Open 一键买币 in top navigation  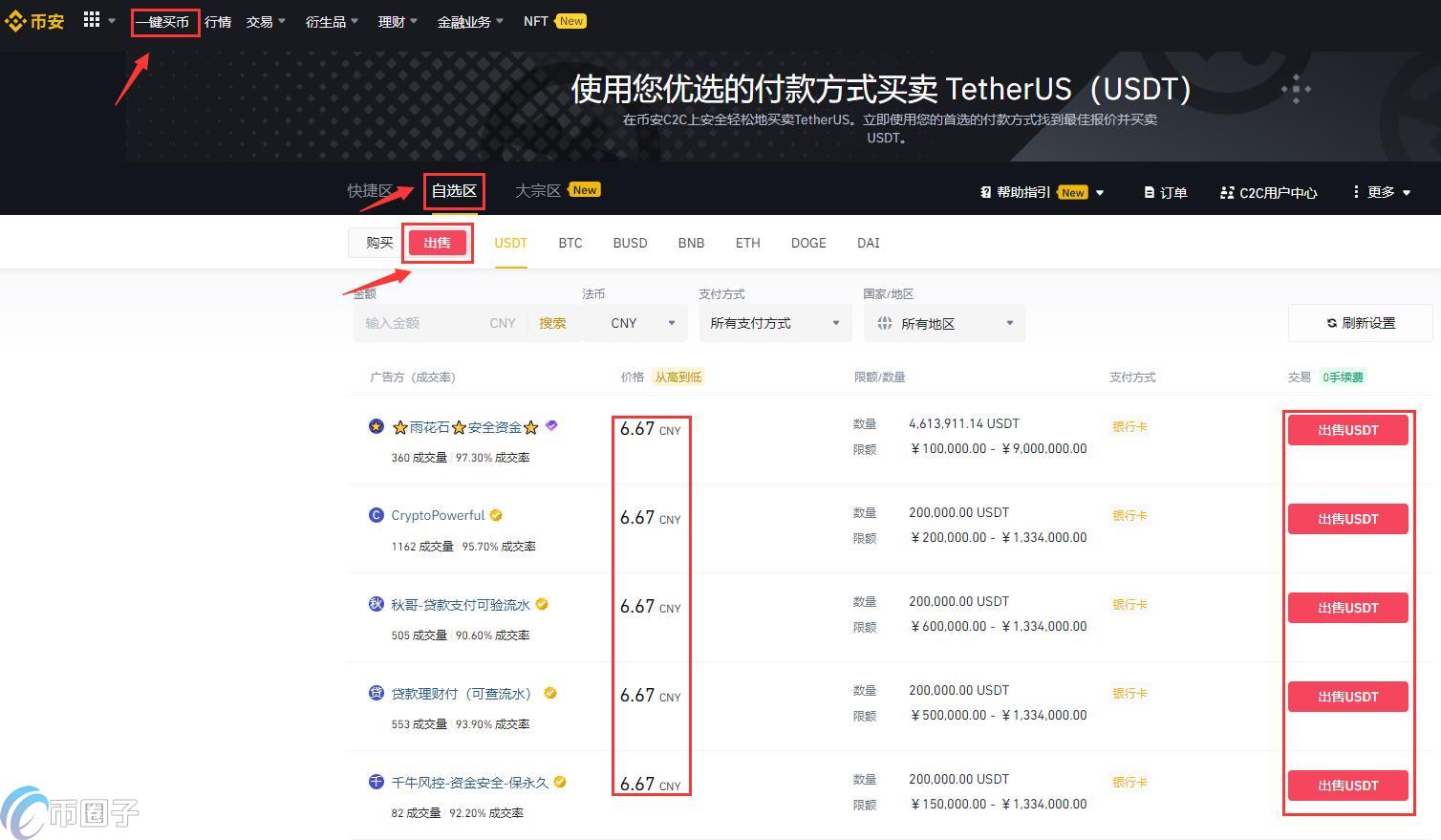pyautogui.click(x=163, y=22)
